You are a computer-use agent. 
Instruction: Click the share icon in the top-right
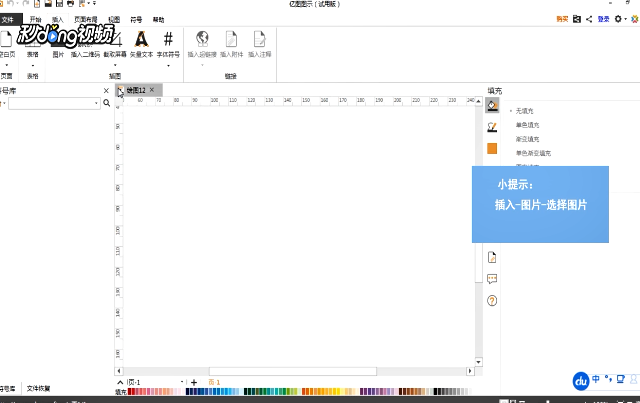pos(589,19)
